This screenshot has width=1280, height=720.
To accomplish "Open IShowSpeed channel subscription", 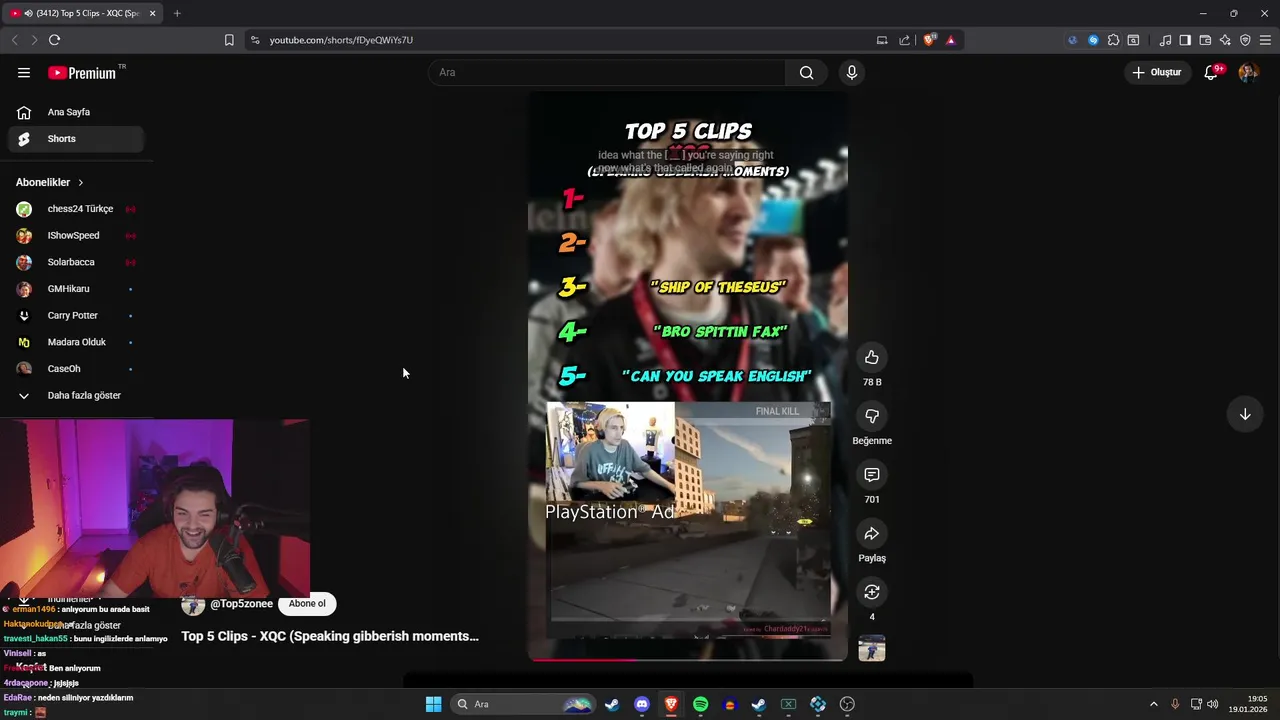I will click(x=76, y=235).
